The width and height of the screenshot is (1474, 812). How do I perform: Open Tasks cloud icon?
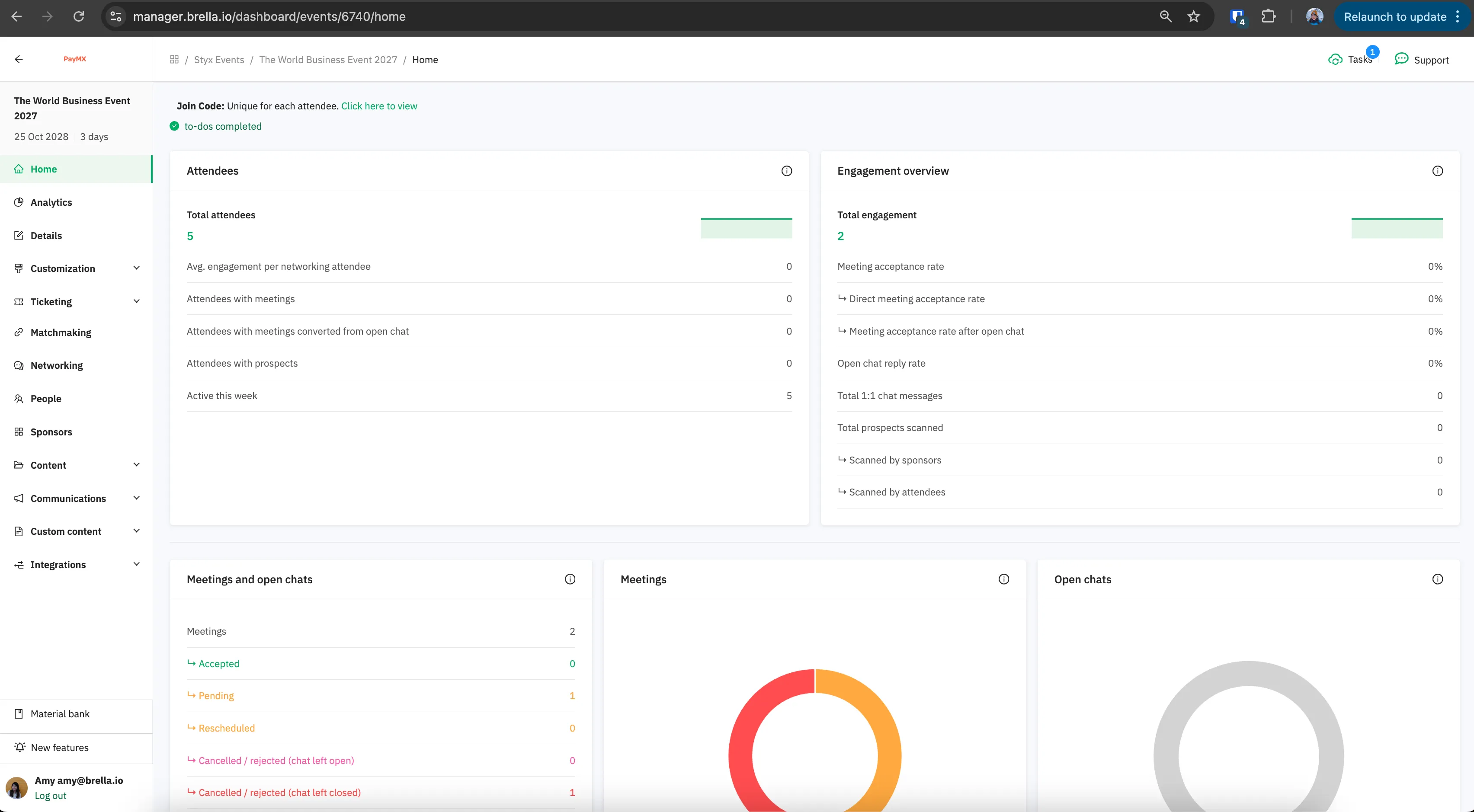click(x=1335, y=60)
